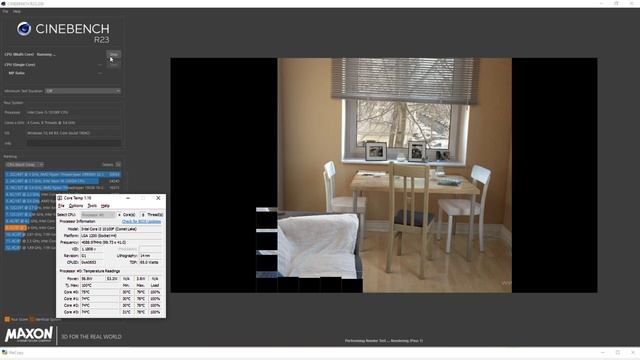Close the bottom bar window
This screenshot has height=360, width=640.
[x=633, y=352]
